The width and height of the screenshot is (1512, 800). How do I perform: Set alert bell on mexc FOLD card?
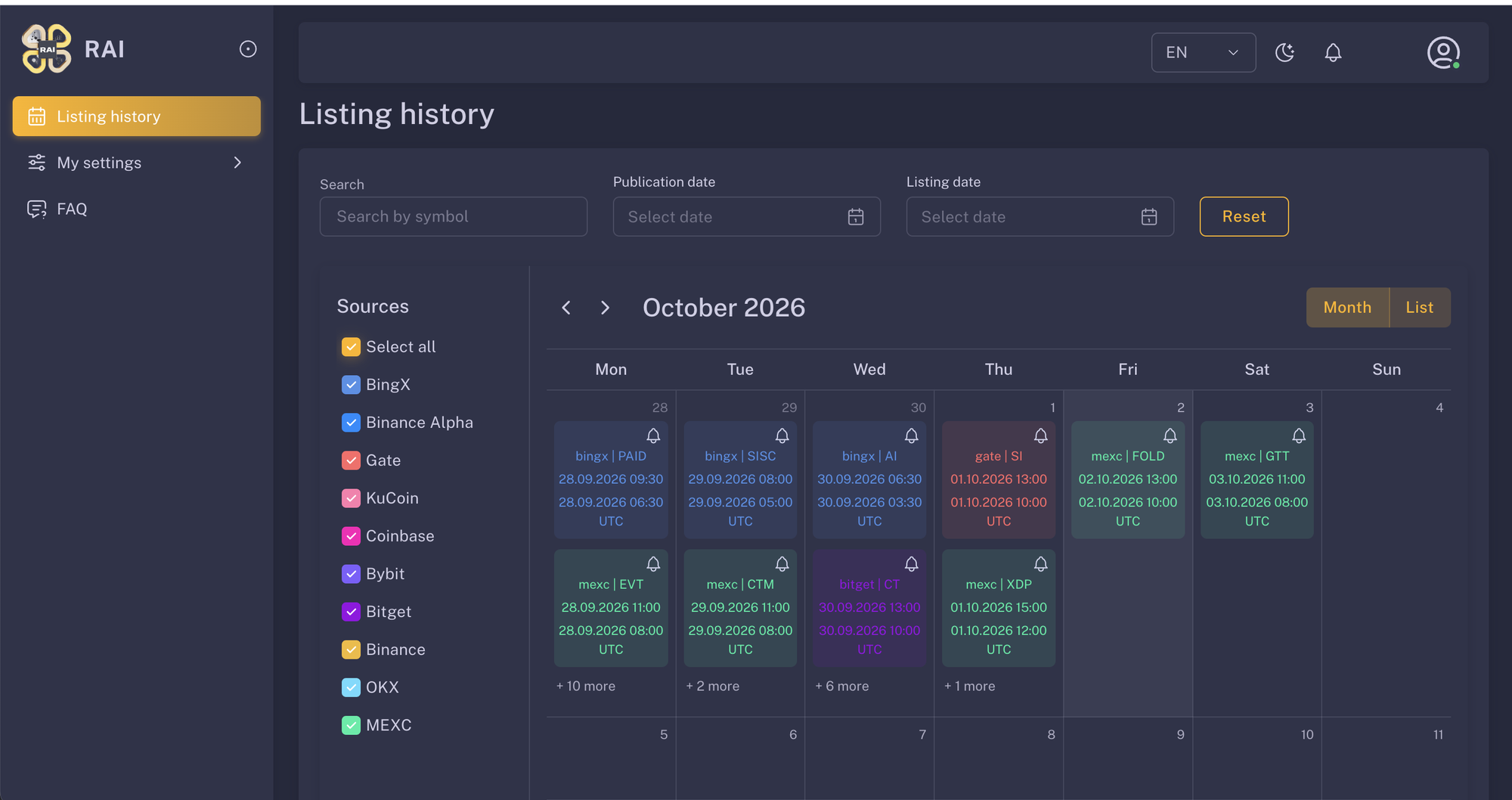point(1170,436)
